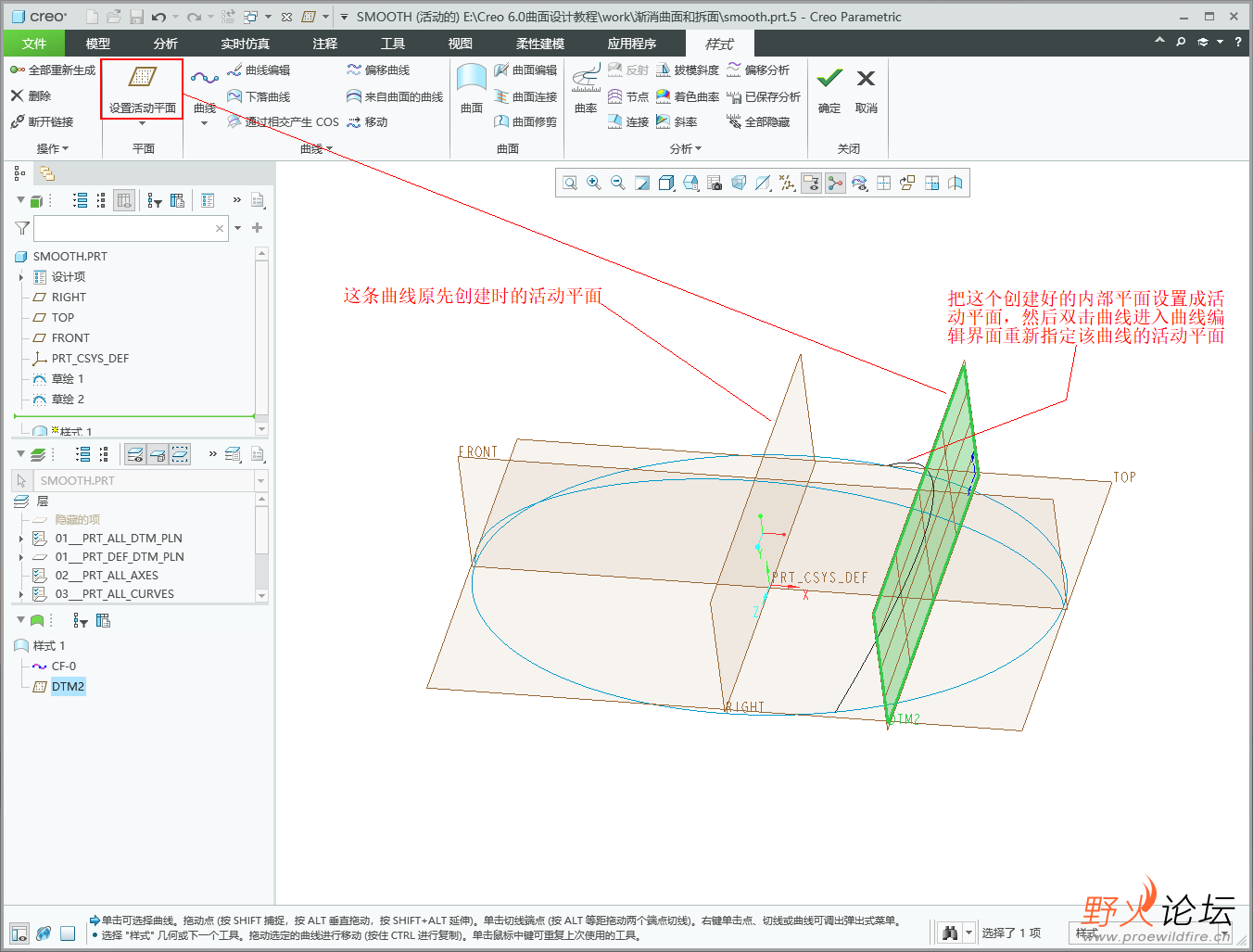
Task: Click the 删除 (delete) operation
Action: pyautogui.click(x=31, y=96)
